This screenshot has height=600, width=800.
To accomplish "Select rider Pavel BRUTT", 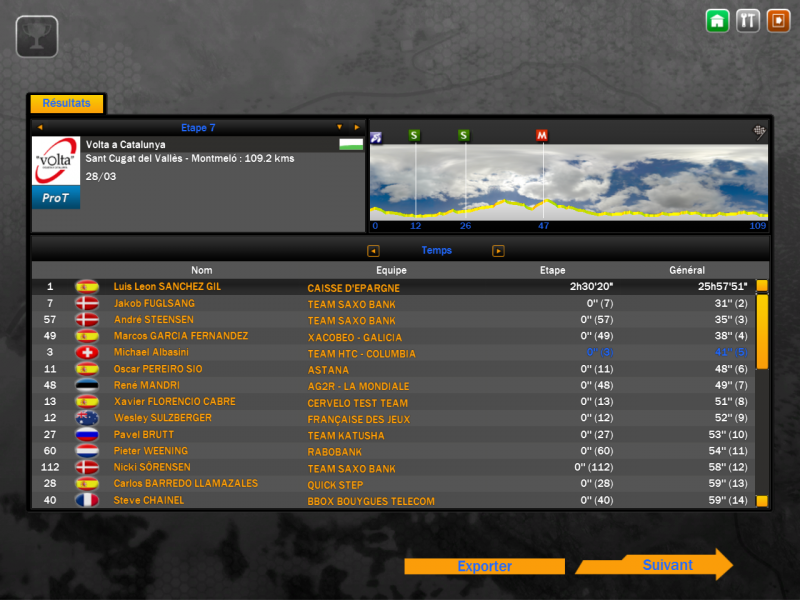I will [x=143, y=435].
